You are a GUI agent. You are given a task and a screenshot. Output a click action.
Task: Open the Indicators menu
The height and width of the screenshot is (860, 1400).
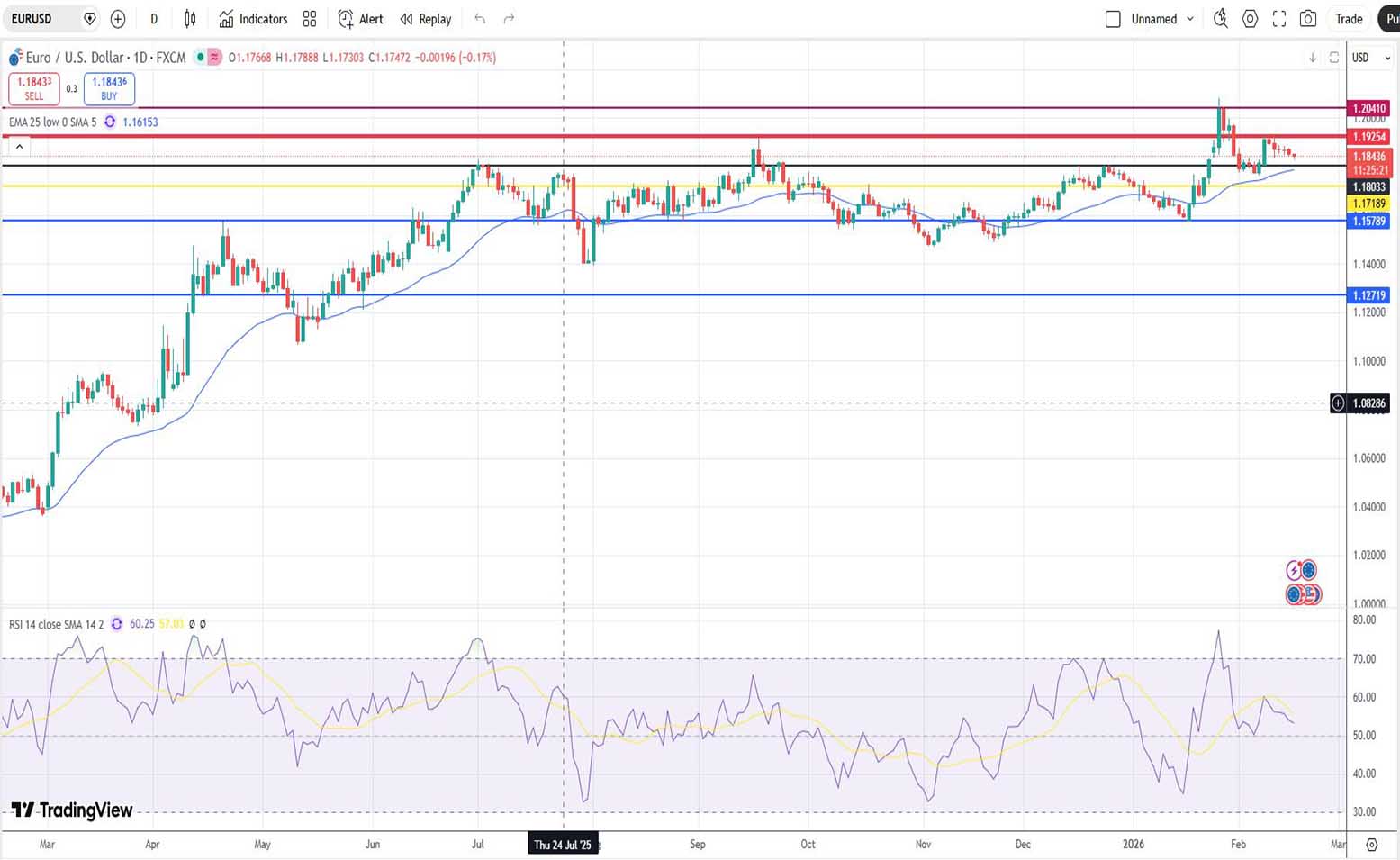(x=253, y=19)
